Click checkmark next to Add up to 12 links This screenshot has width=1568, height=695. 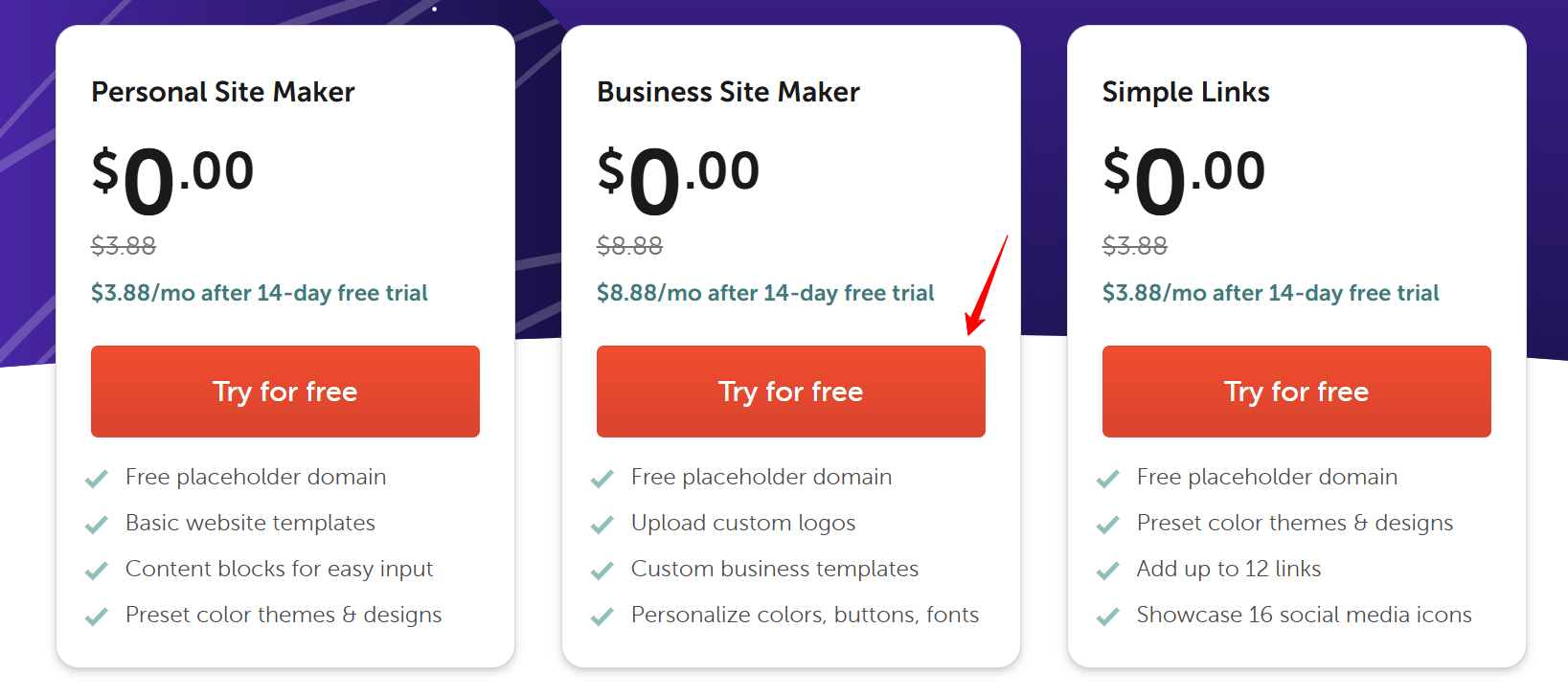pyautogui.click(x=1108, y=571)
